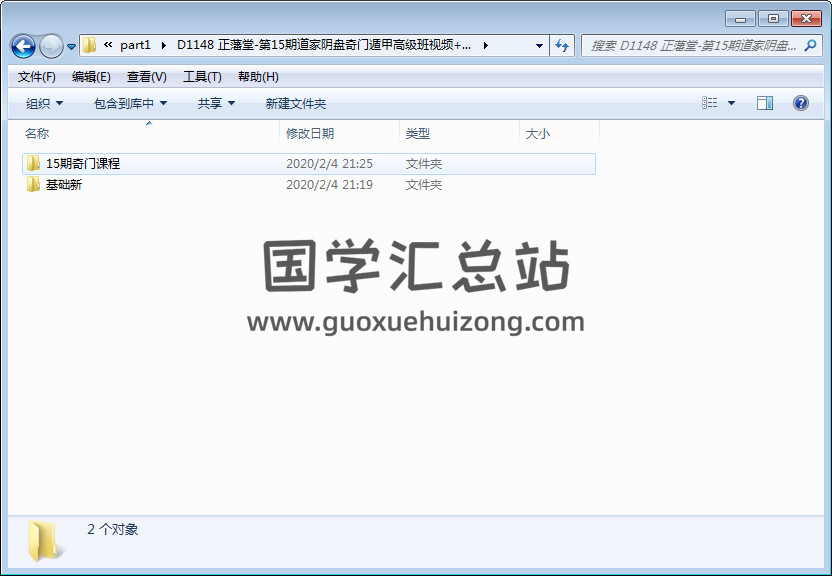This screenshot has width=832, height=576.
Task: Open the 文件(F) menu
Action: [x=37, y=77]
